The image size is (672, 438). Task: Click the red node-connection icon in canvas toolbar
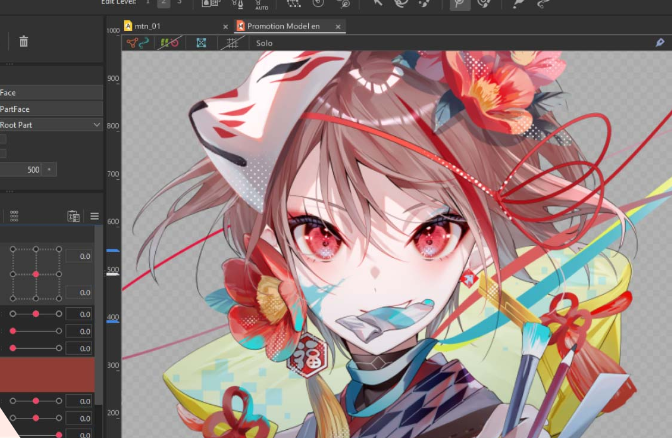132,43
